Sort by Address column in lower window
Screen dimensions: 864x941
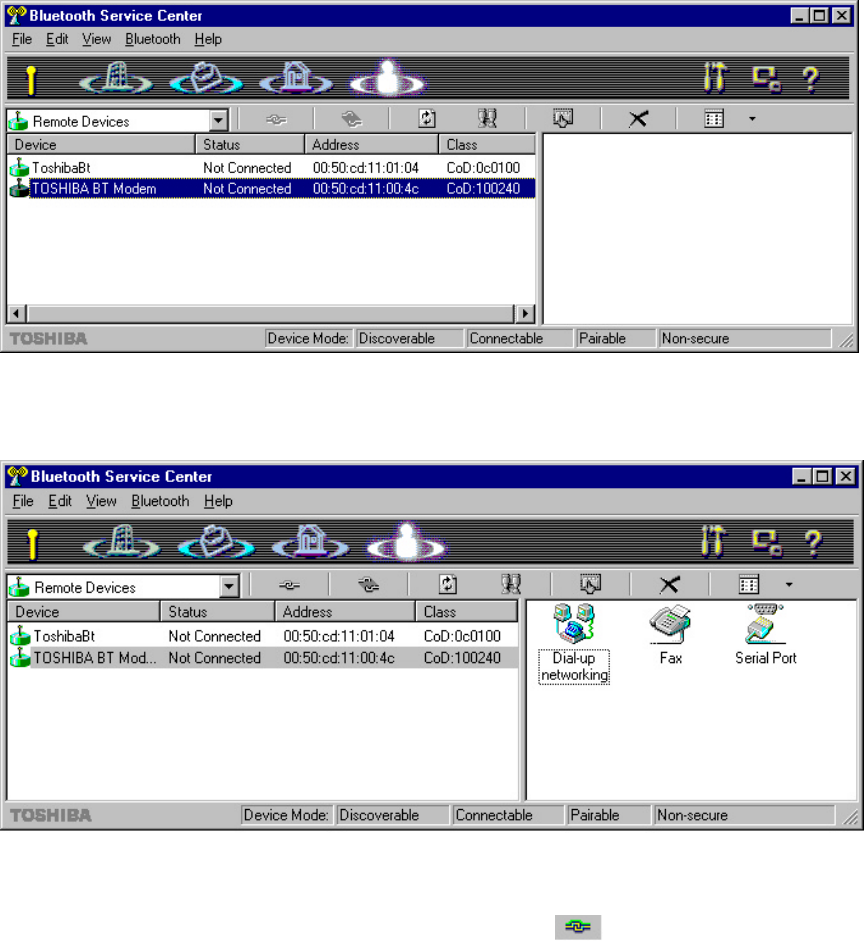[x=345, y=612]
